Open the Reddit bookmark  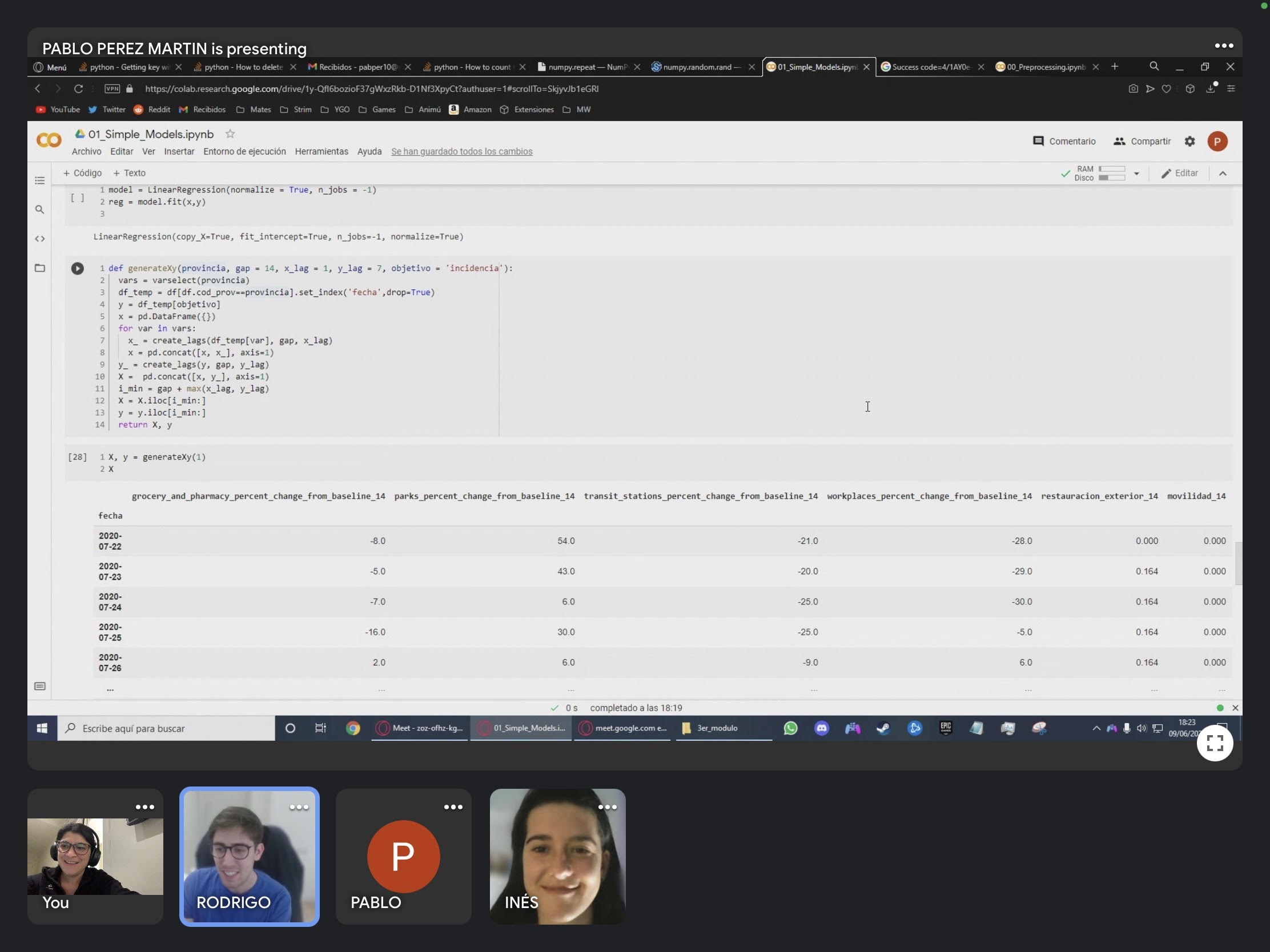(152, 110)
